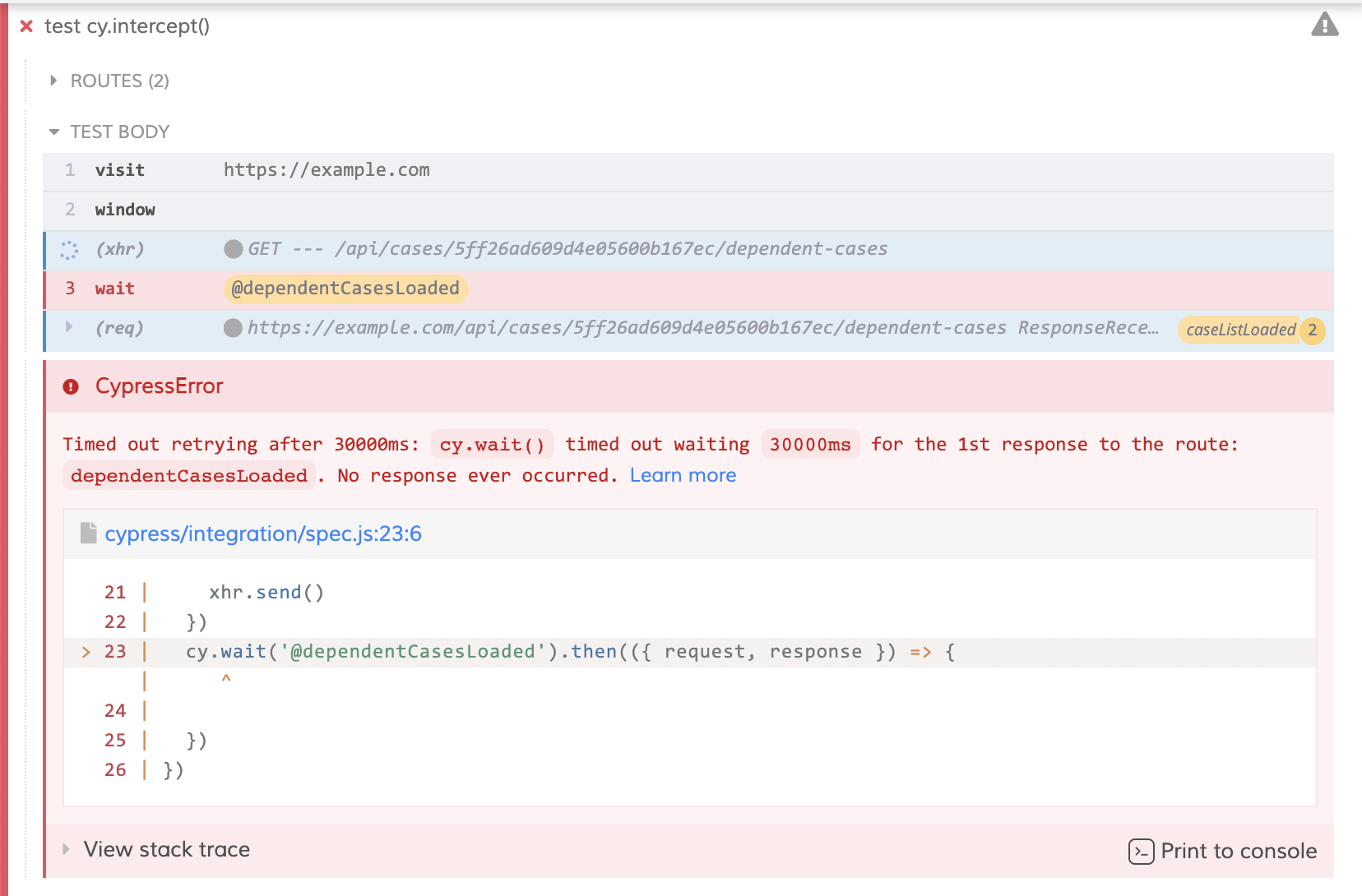
Task: Click the spinner icon on the xhr row
Action: [x=69, y=249]
